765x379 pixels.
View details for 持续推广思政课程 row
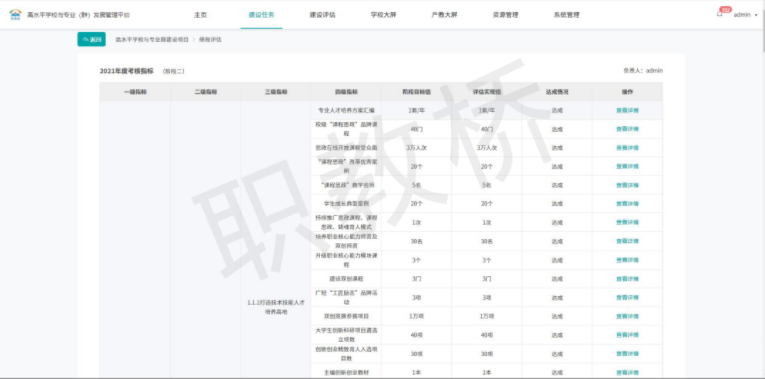[x=627, y=222]
